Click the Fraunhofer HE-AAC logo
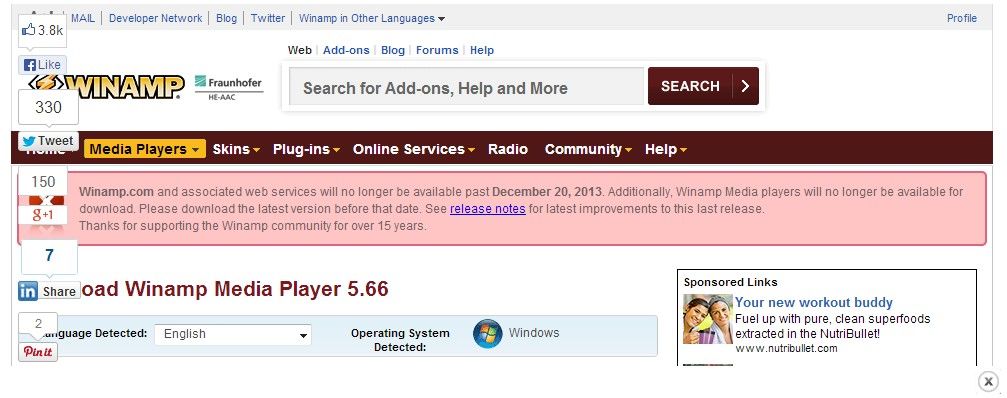The height and width of the screenshot is (398, 1007). 229,88
